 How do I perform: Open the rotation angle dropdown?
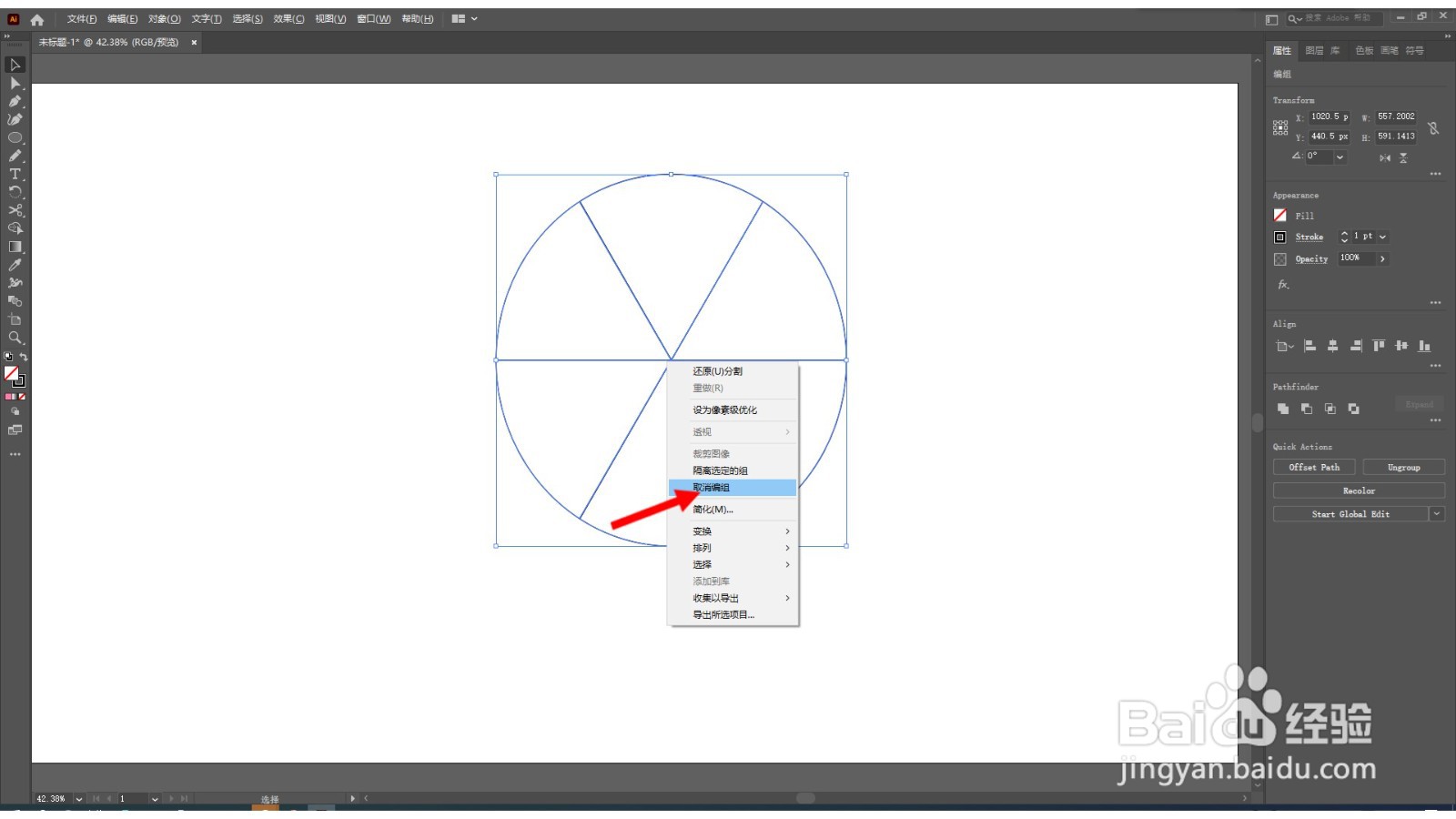click(x=1340, y=157)
